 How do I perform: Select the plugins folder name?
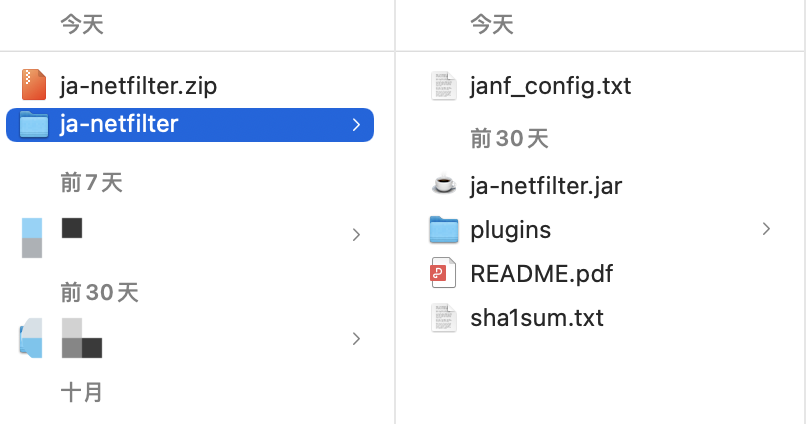coord(510,230)
